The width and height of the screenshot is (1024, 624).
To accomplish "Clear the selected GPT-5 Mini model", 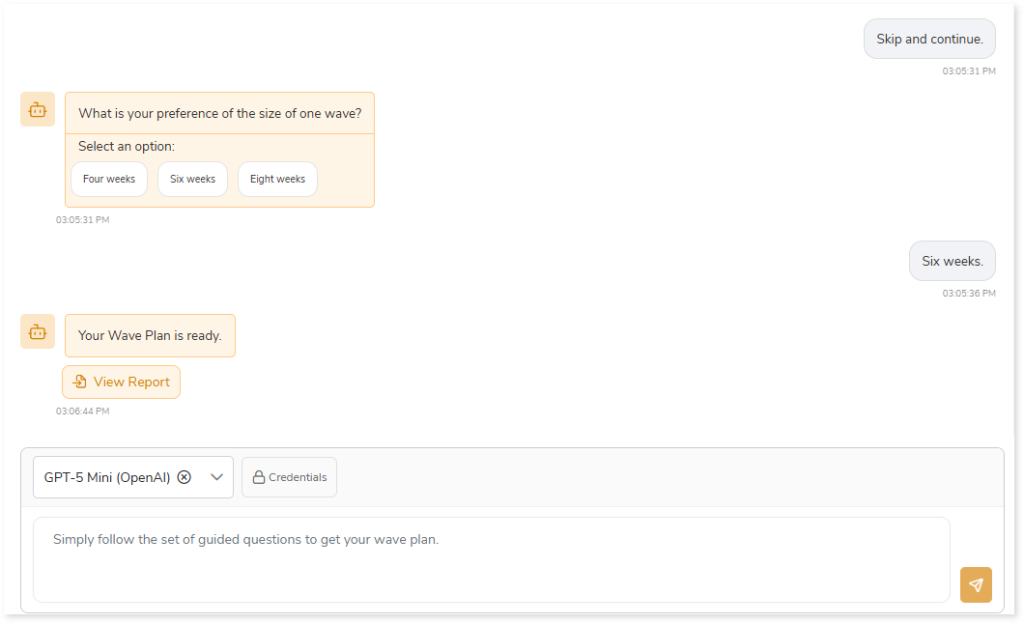I will click(184, 477).
